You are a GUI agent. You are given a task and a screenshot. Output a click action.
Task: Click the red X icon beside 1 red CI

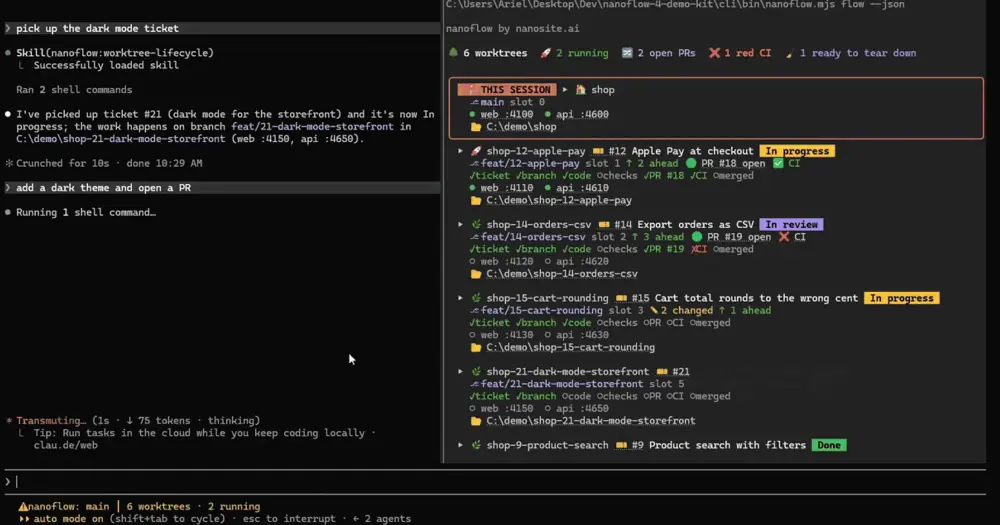(714, 53)
